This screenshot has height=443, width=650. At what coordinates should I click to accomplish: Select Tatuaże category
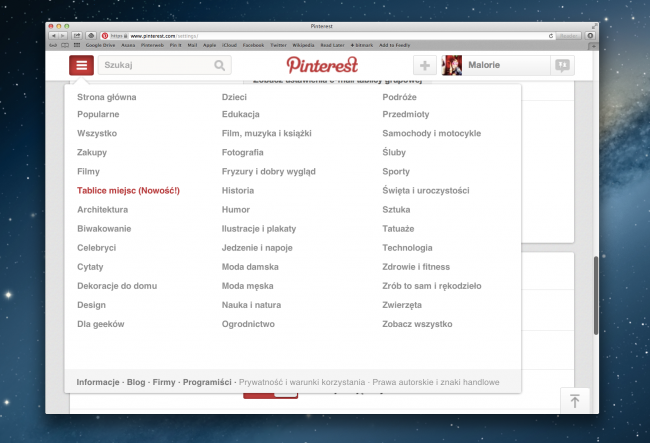398,229
